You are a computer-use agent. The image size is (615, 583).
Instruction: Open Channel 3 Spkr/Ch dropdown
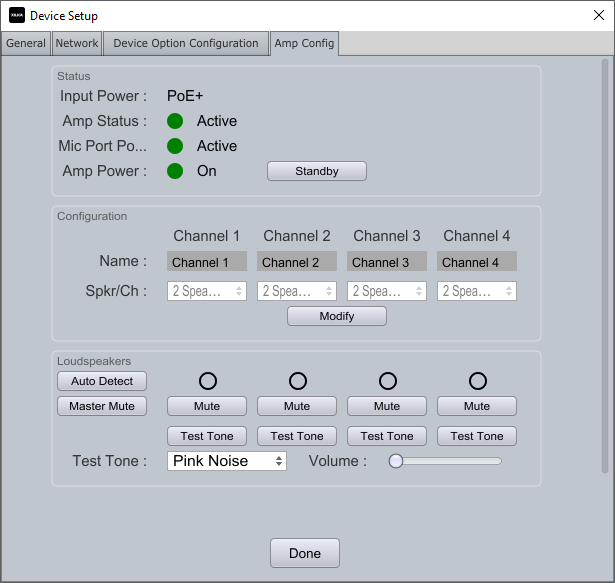click(387, 291)
